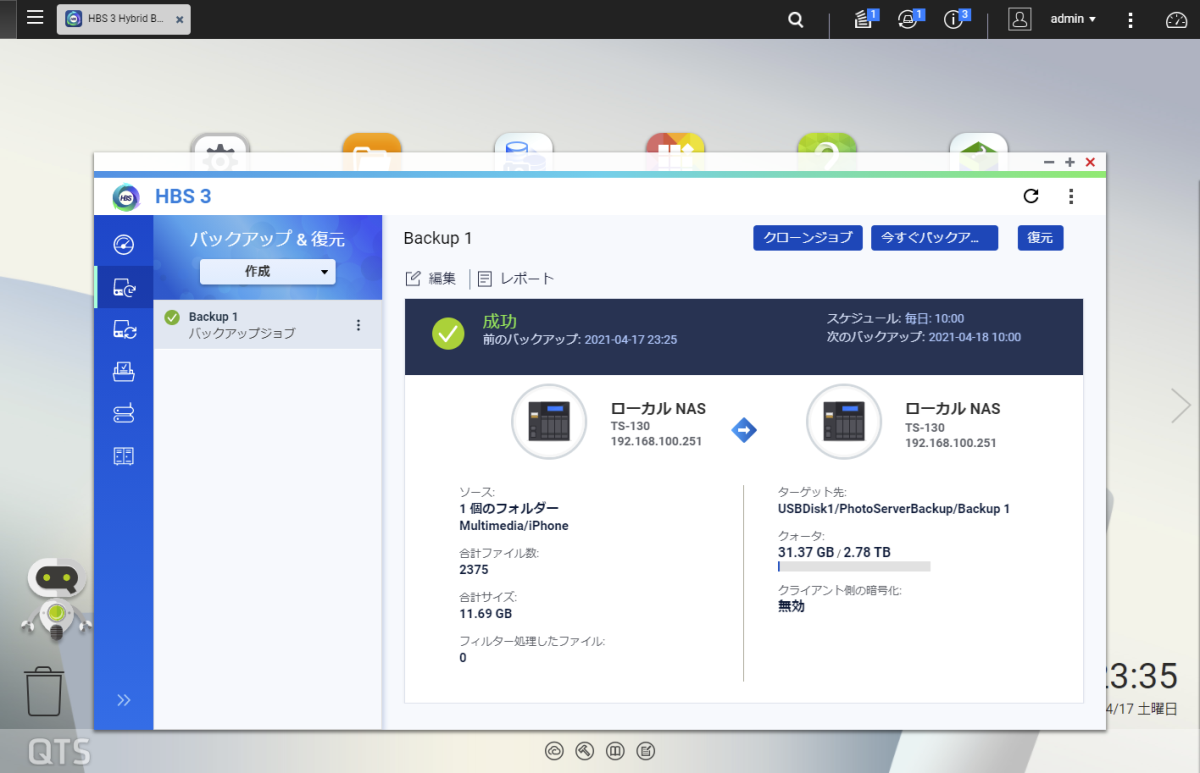Close the HBS 3 taskbar tab
This screenshot has height=773, width=1200.
click(179, 20)
